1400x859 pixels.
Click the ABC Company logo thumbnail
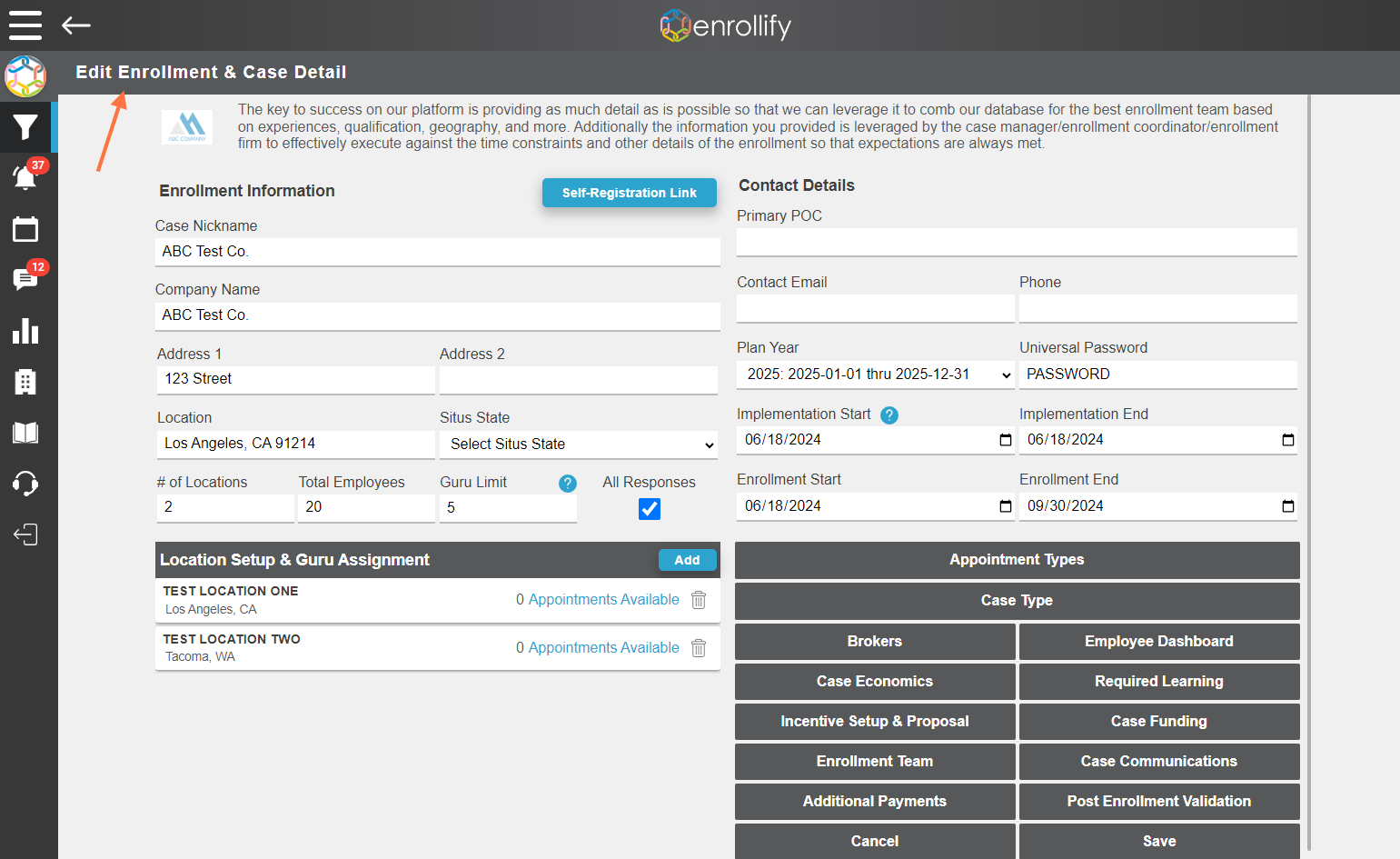coord(187,127)
